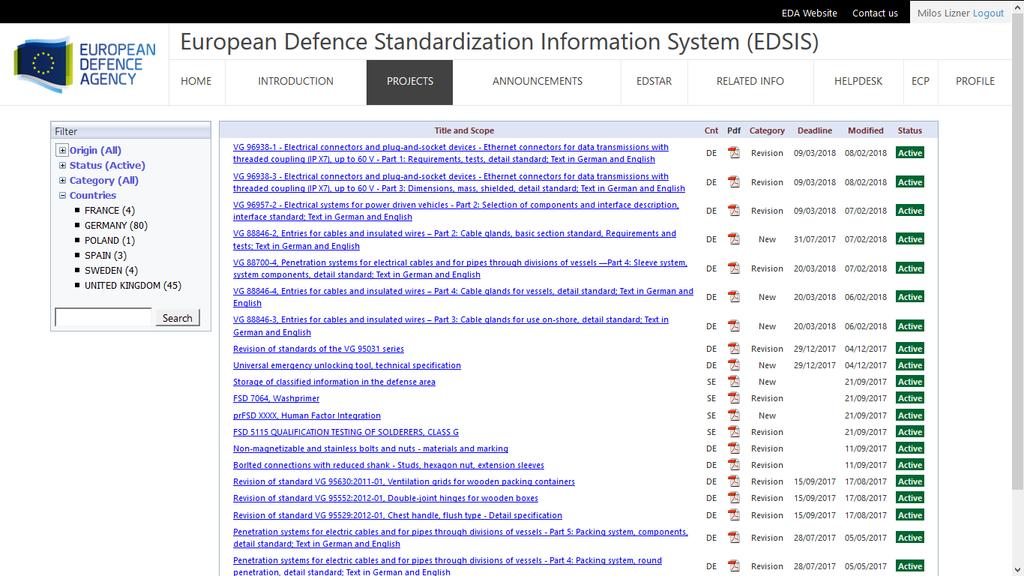The height and width of the screenshot is (576, 1024).
Task: Open PDF for Storage of classified information
Action: coord(734,381)
